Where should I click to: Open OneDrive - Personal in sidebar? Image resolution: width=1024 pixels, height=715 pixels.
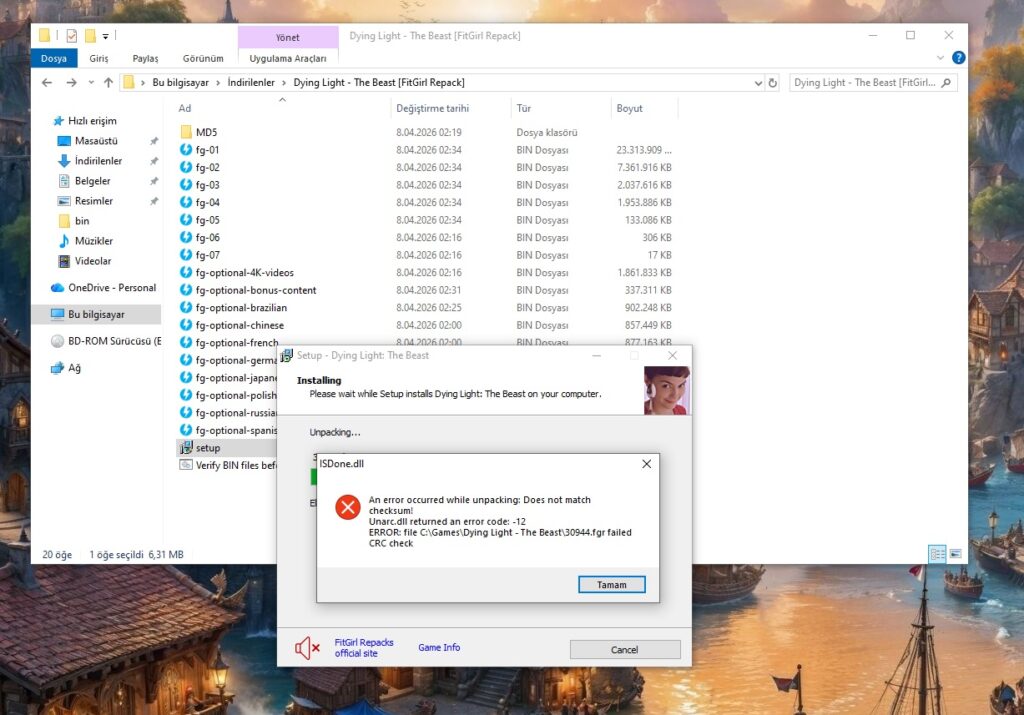(x=104, y=287)
